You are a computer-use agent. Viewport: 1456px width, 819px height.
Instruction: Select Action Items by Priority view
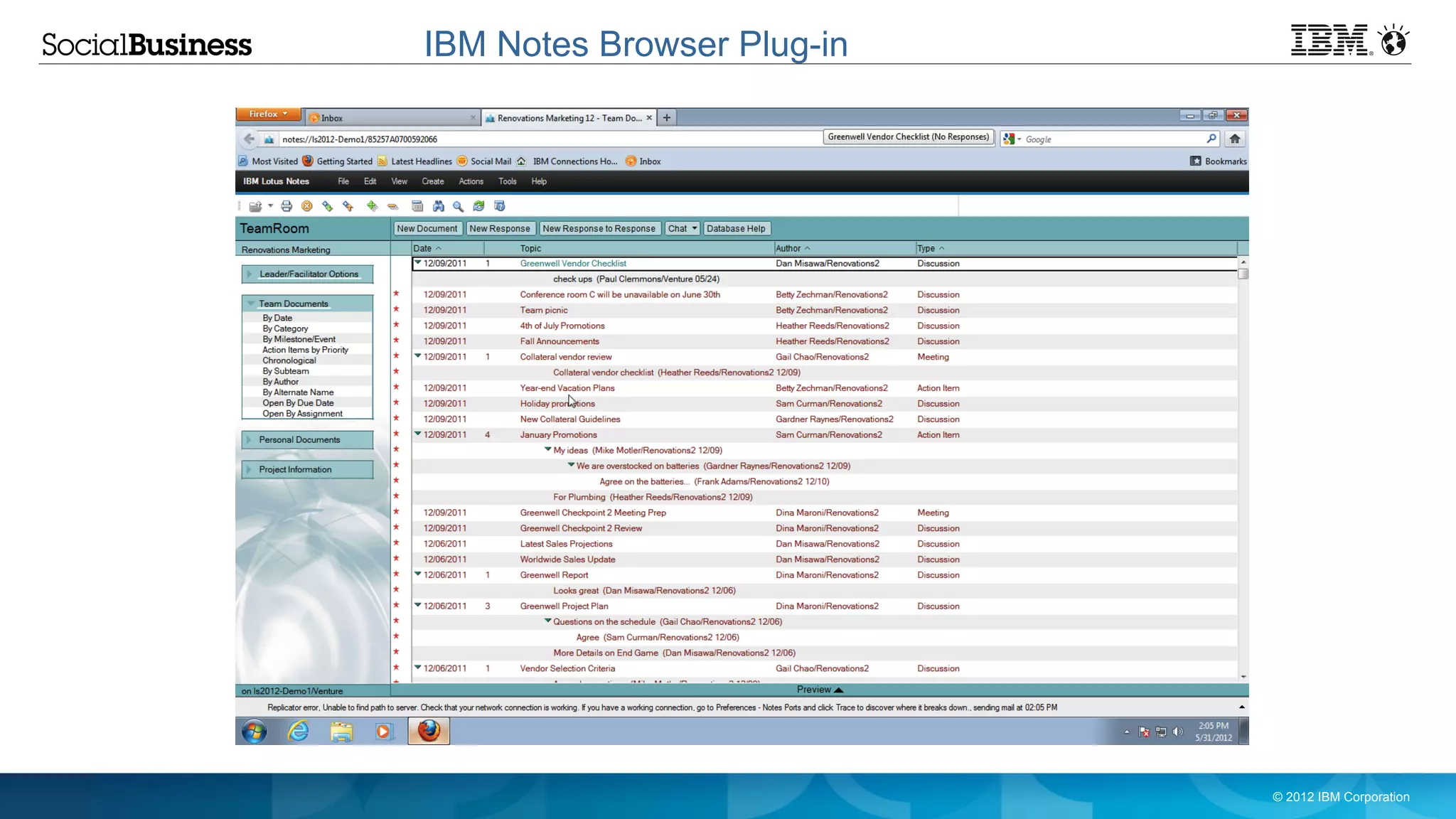pyautogui.click(x=306, y=350)
